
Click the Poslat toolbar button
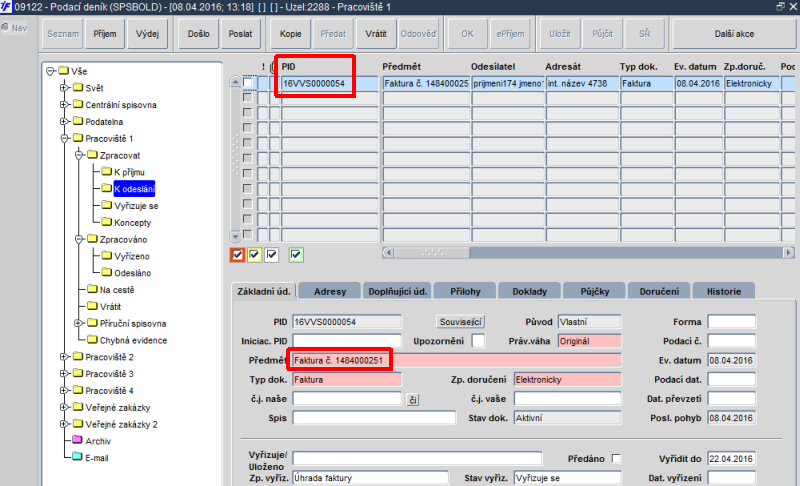240,34
